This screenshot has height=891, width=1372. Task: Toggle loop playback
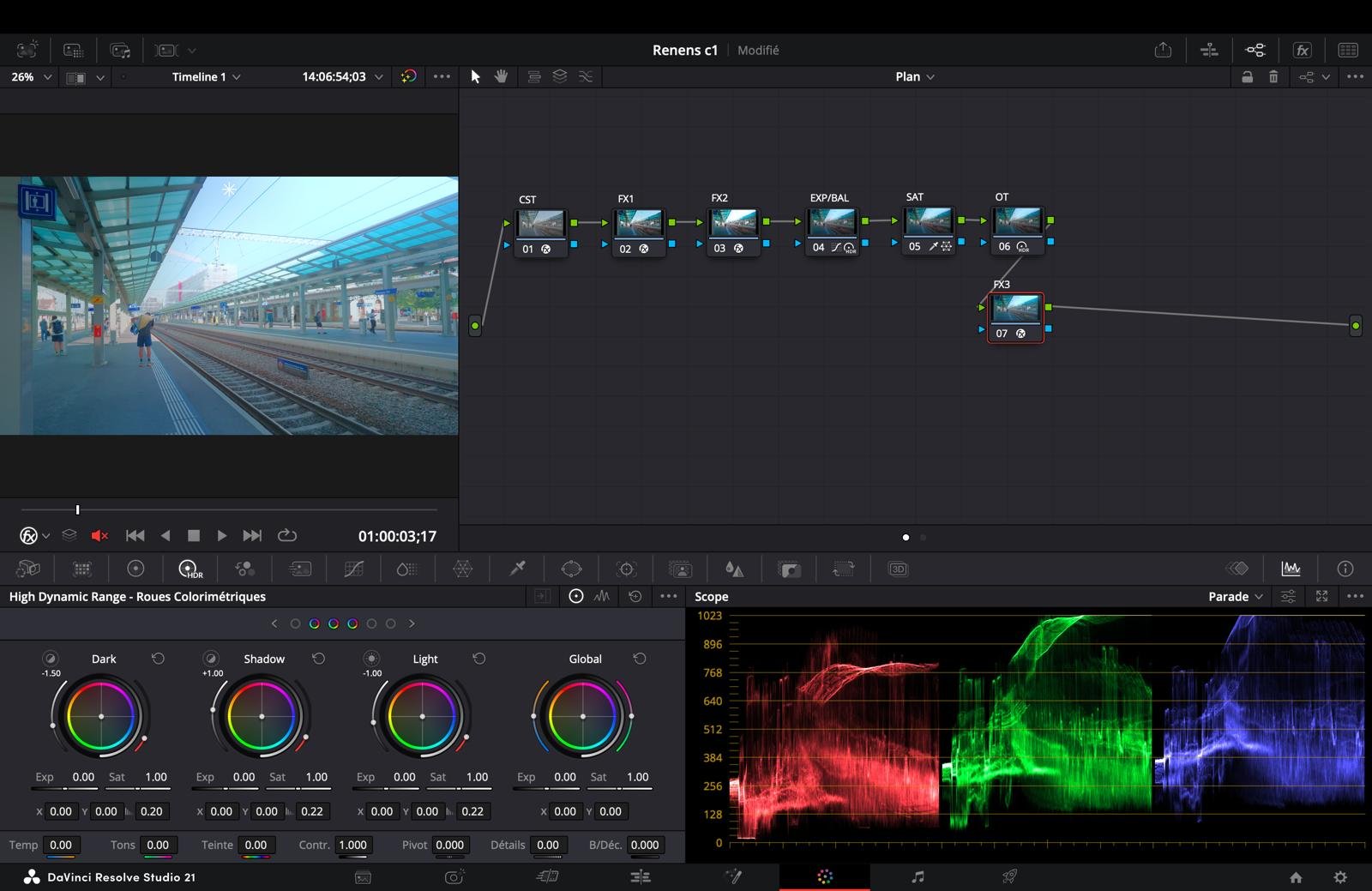[287, 536]
